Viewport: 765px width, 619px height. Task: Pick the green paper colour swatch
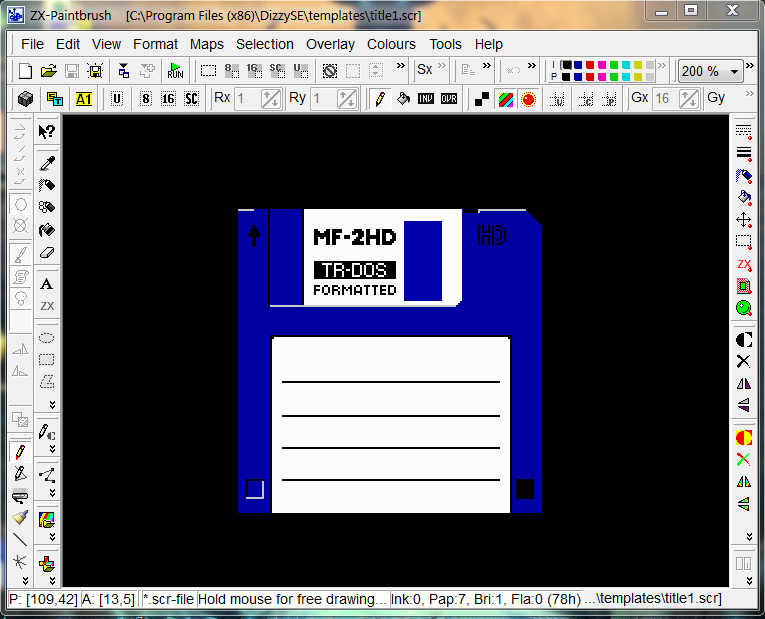614,77
